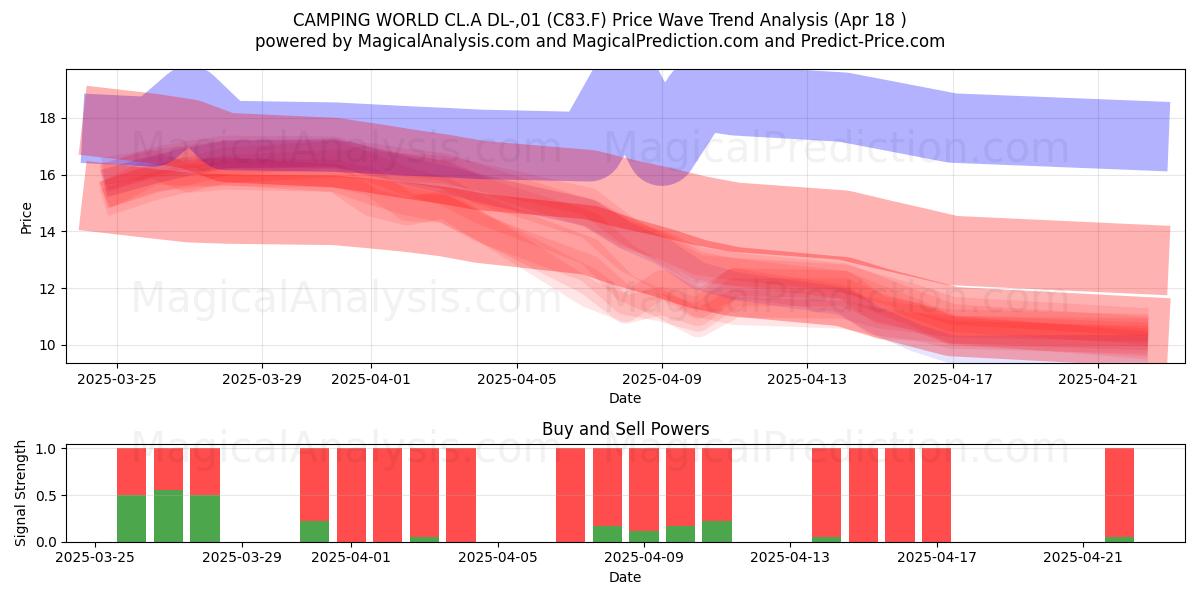Click the signal bar above the lower 2025-04-09 tick
The height and width of the screenshot is (600, 1200).
coord(643,495)
